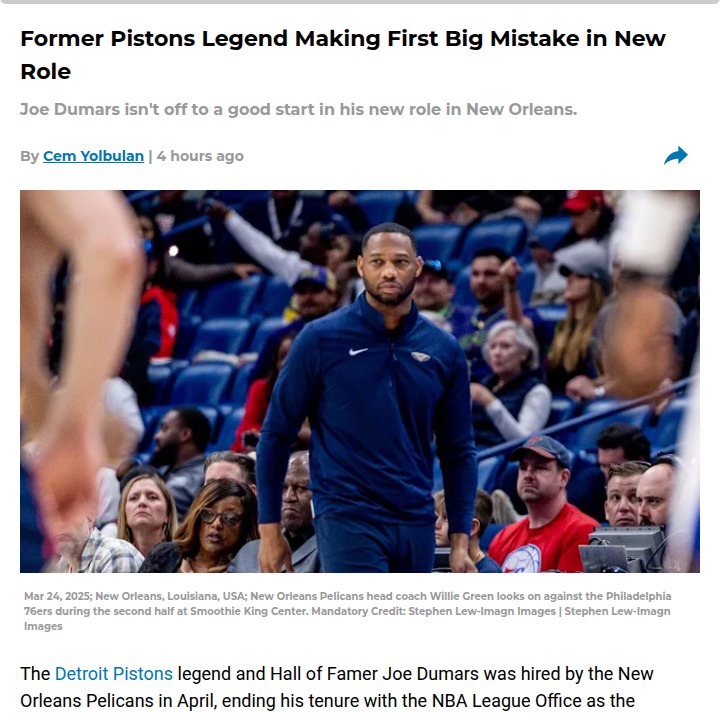720x720 pixels.
Task: Click the gray bar at page top
Action: 360,2
